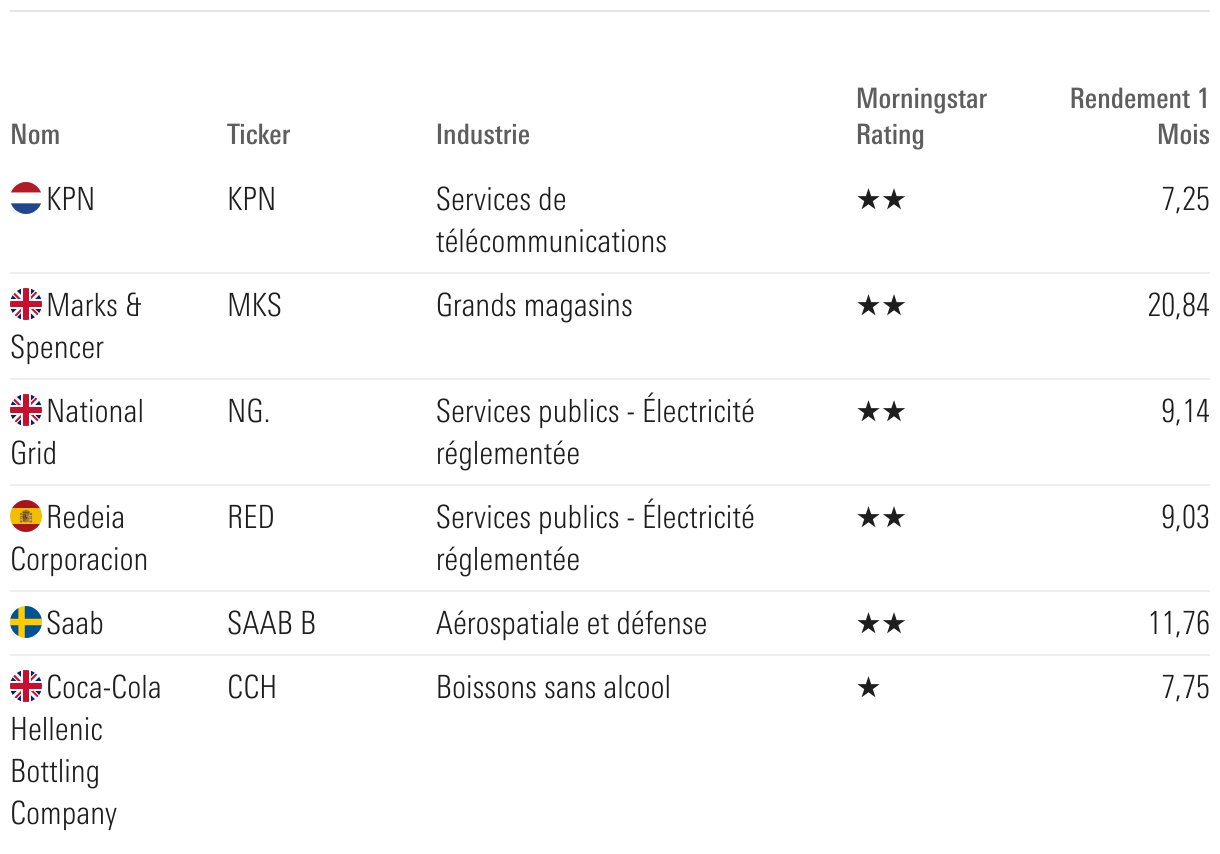The width and height of the screenshot is (1220, 854).
Task: Click the Netherlands flag icon beside KPN
Action: point(26,198)
